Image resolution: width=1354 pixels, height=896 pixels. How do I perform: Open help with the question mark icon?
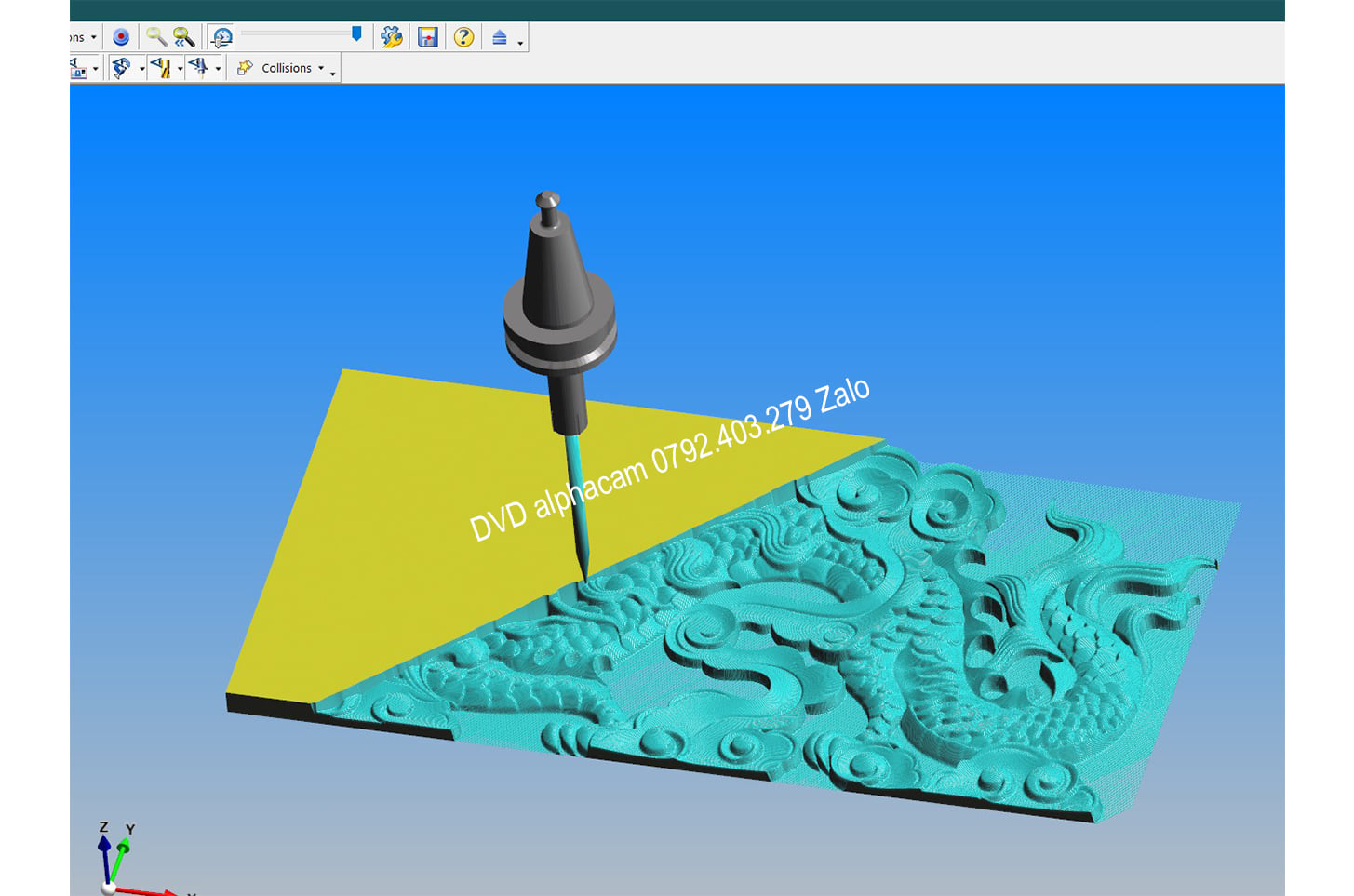[x=463, y=37]
